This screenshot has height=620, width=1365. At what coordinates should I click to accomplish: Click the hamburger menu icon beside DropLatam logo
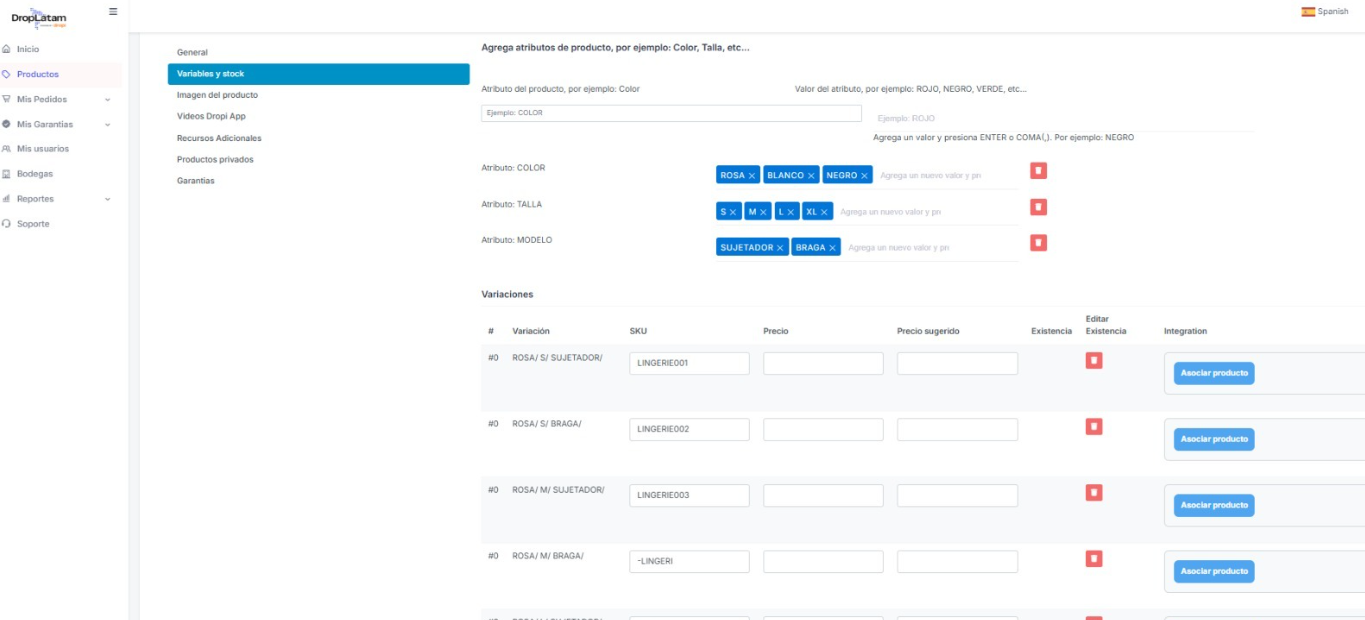coord(112,11)
